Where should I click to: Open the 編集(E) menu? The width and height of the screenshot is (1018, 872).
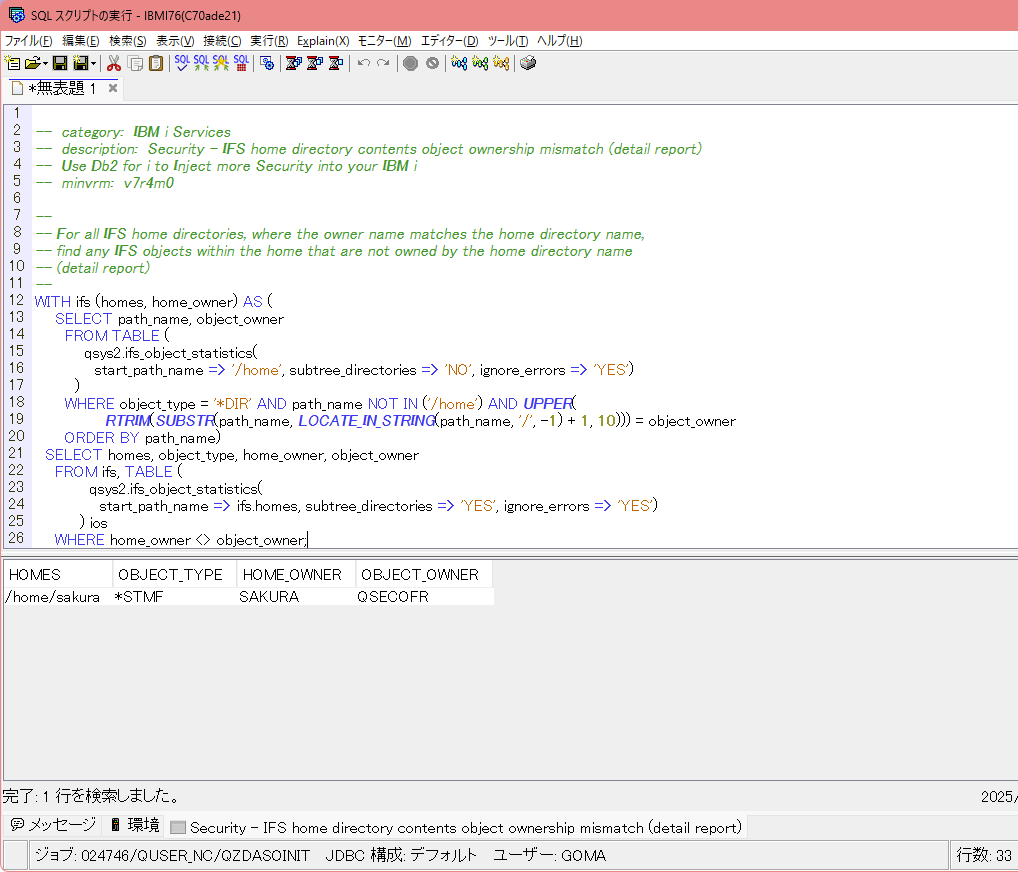(81, 41)
